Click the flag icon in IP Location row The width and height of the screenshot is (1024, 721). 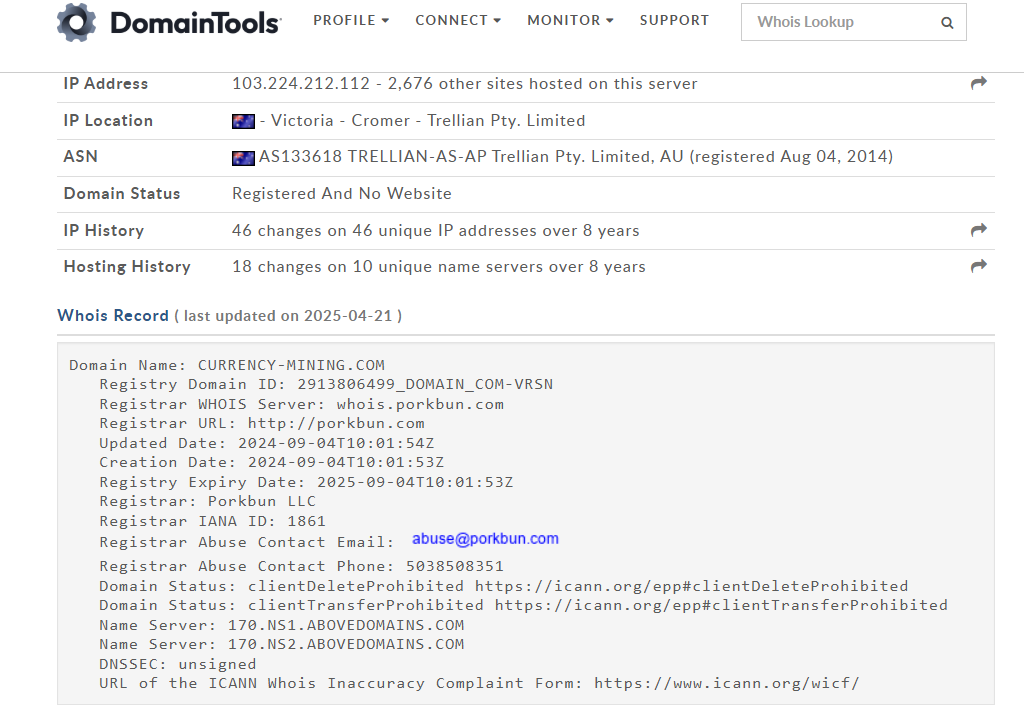pyautogui.click(x=243, y=121)
